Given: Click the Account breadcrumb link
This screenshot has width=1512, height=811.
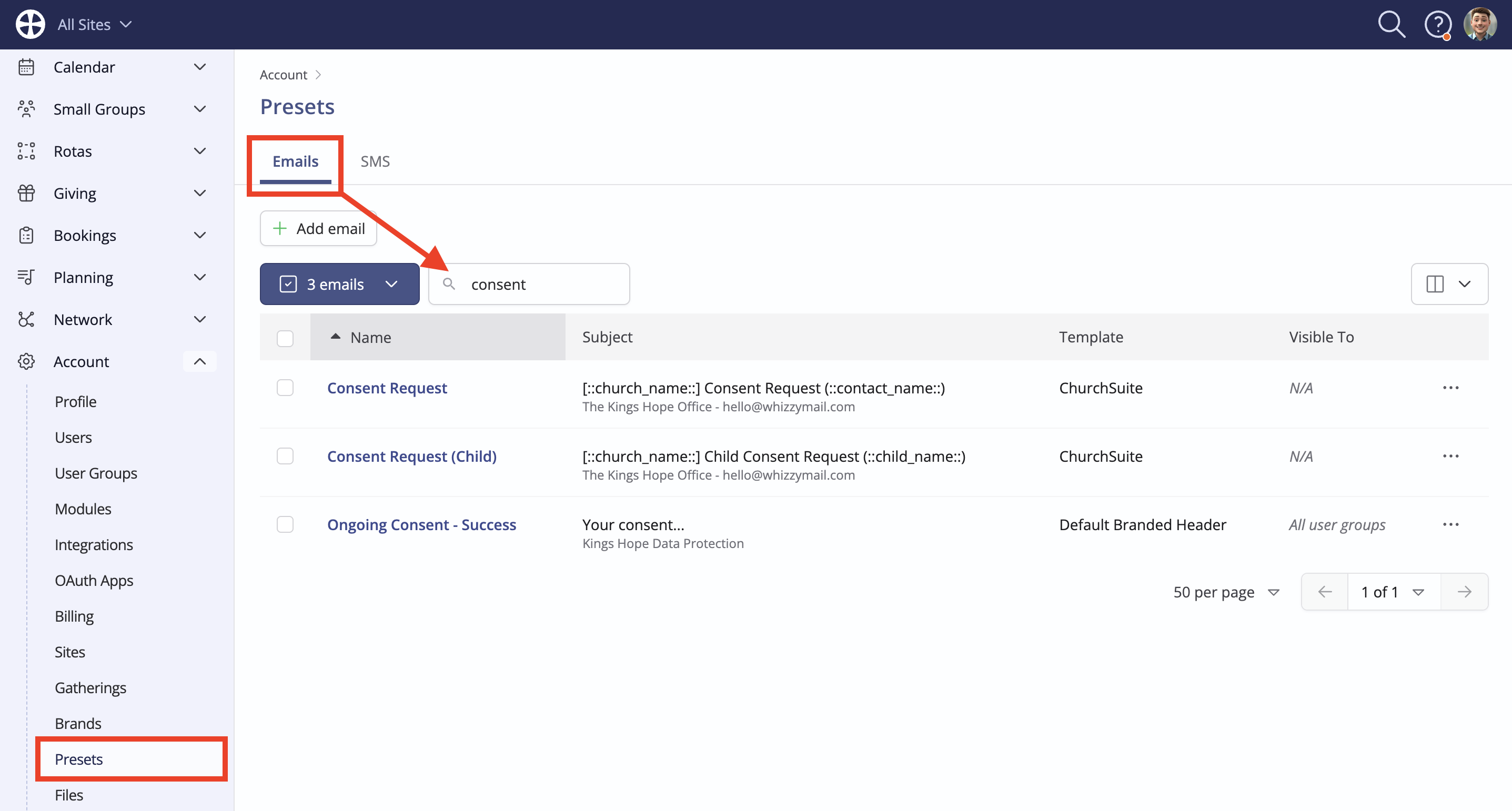Looking at the screenshot, I should click(283, 75).
